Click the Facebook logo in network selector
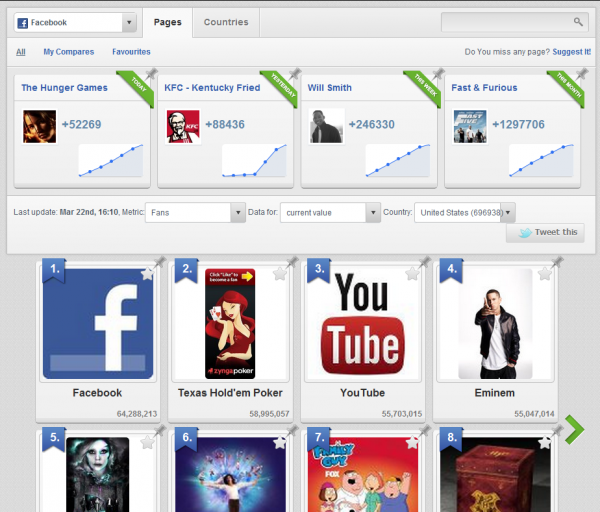600x512 pixels. [x=23, y=23]
